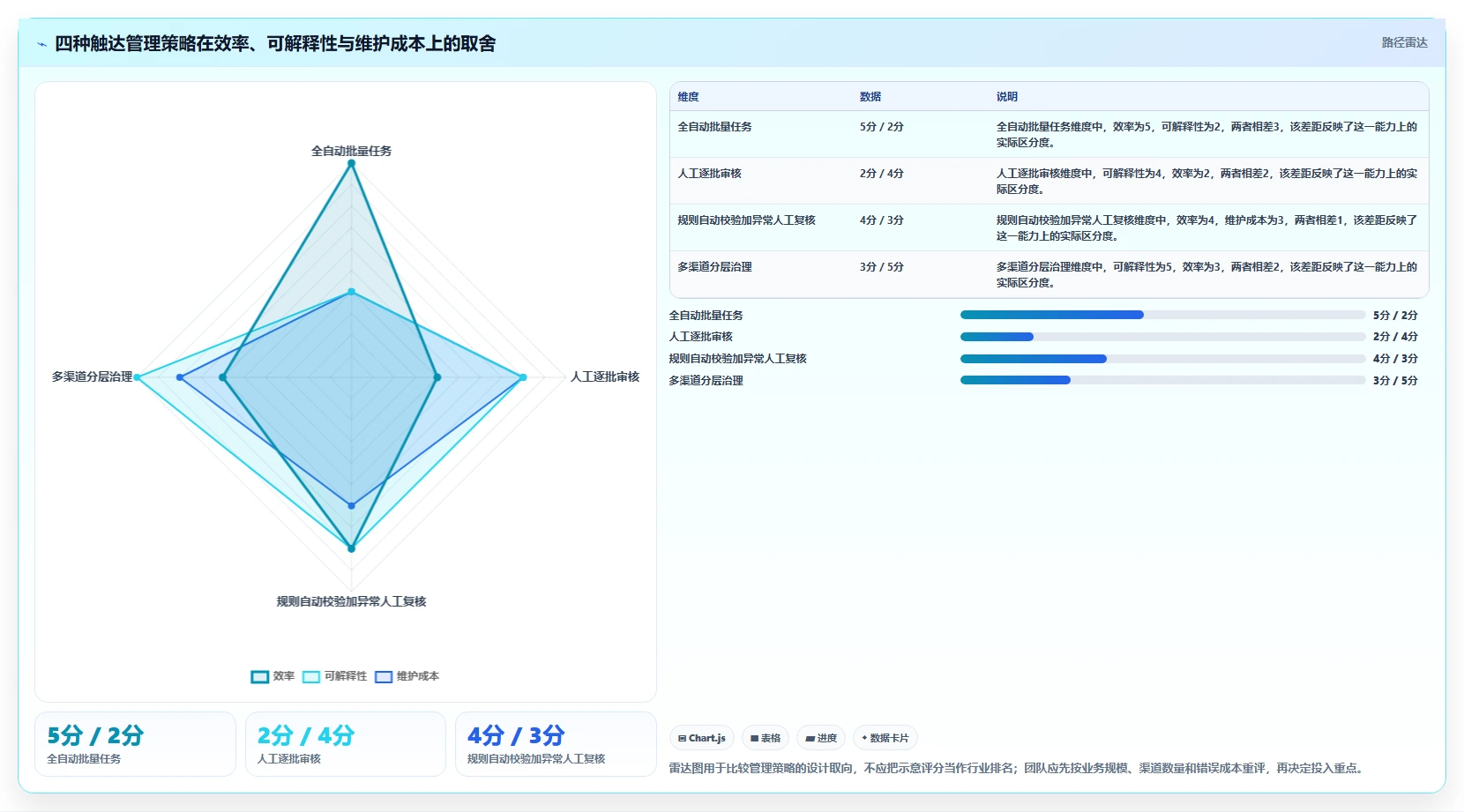Click the 多渠道分层治理 description cell
Image resolution: width=1464 pixels, height=812 pixels.
[x=1206, y=275]
